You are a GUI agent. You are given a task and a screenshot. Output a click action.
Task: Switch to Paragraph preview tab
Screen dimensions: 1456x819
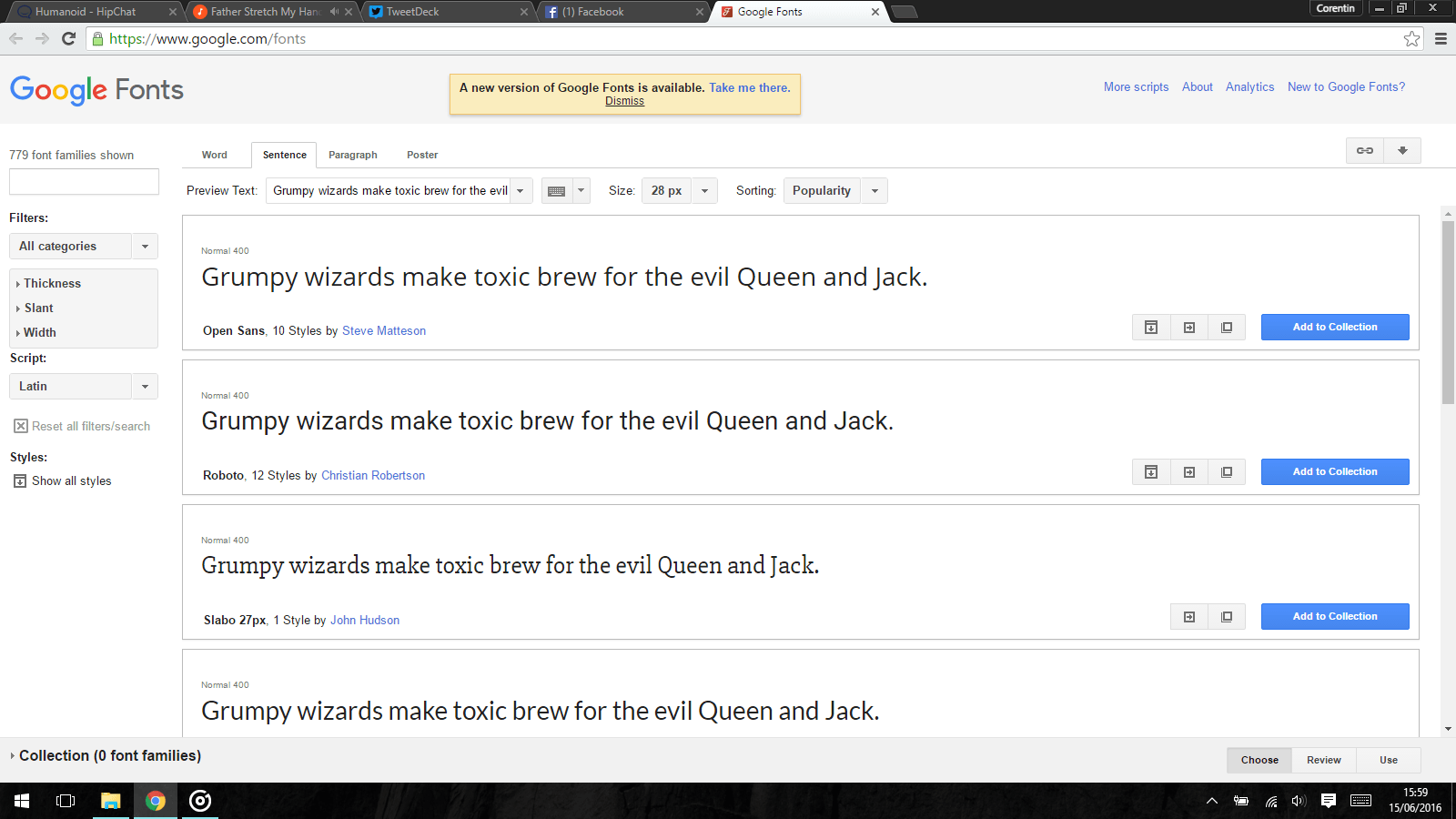pyautogui.click(x=353, y=155)
